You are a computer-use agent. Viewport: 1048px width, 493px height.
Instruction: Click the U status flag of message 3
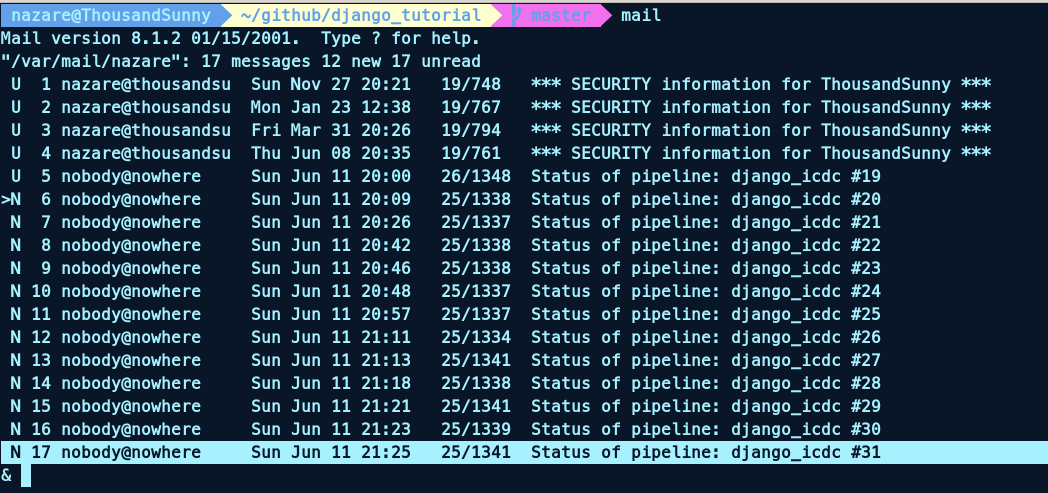coord(16,130)
